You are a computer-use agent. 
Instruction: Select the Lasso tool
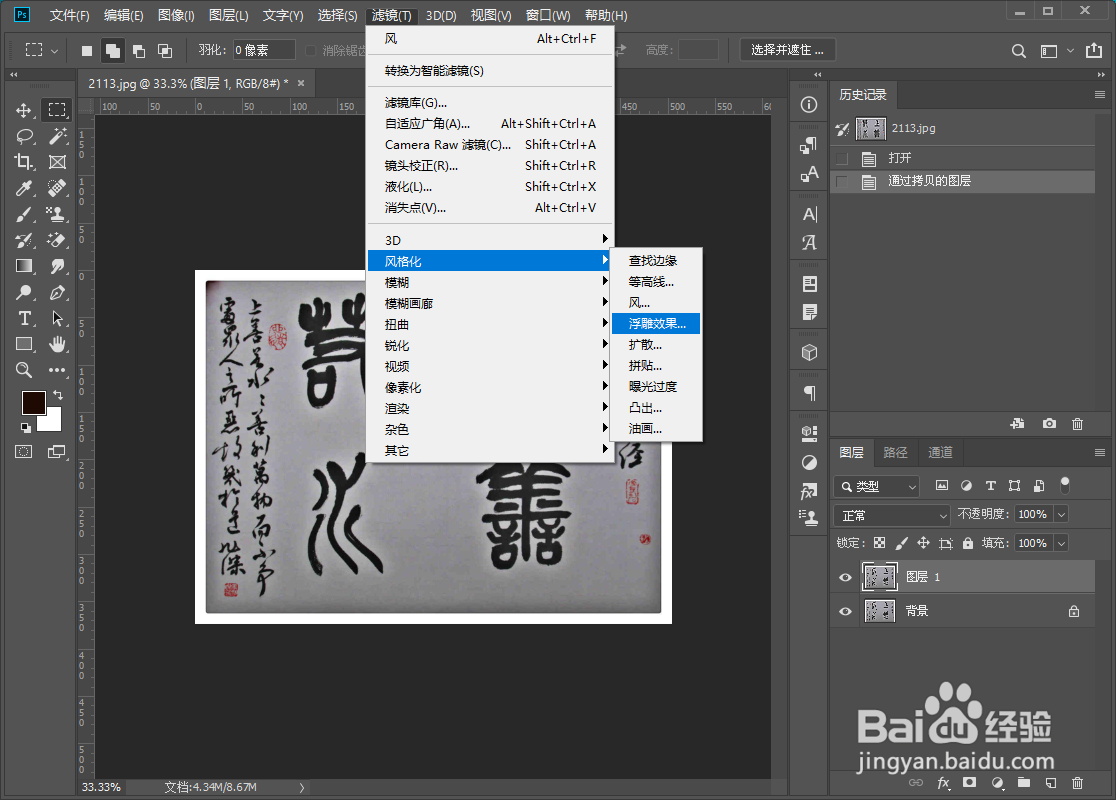(25, 136)
